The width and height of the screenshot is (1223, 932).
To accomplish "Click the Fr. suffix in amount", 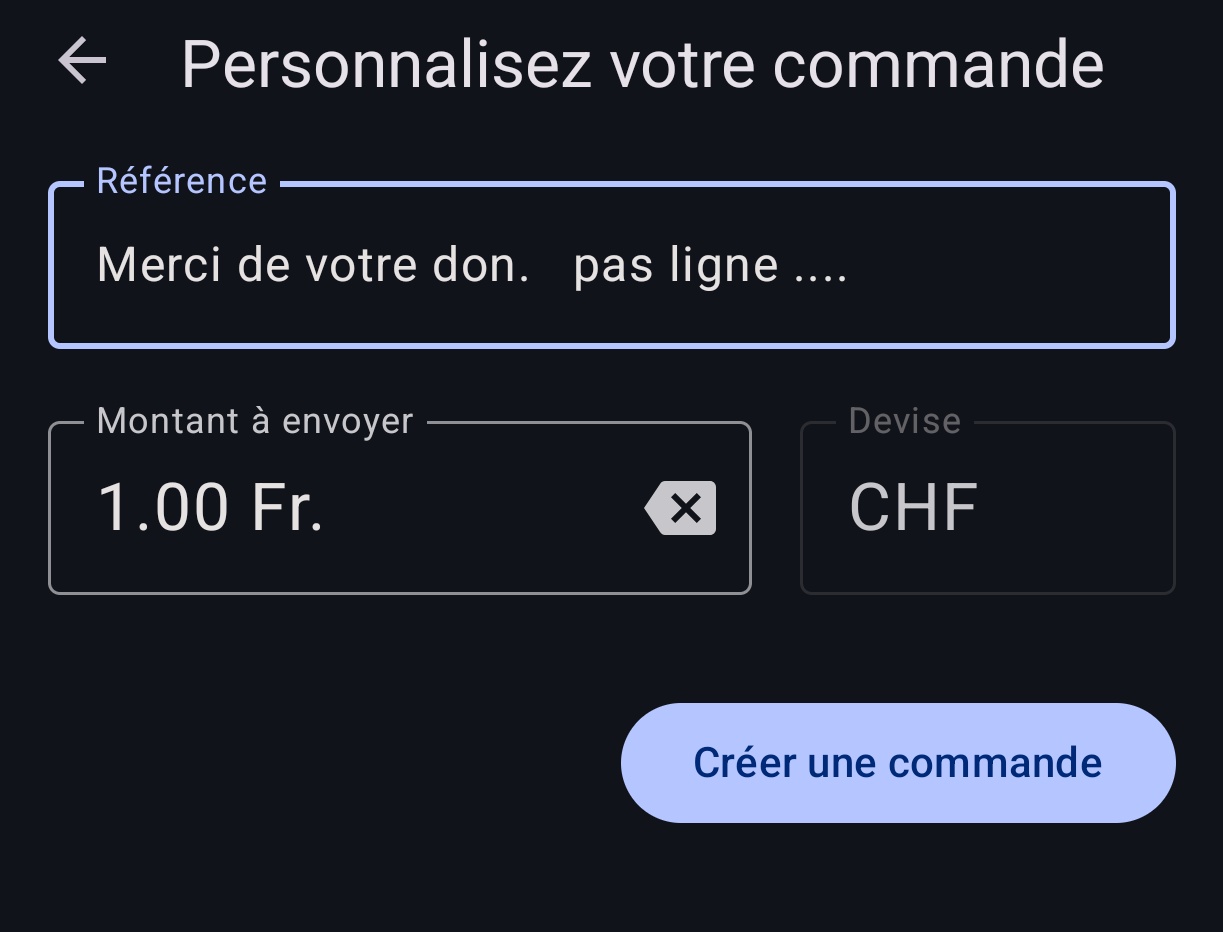I will click(287, 508).
